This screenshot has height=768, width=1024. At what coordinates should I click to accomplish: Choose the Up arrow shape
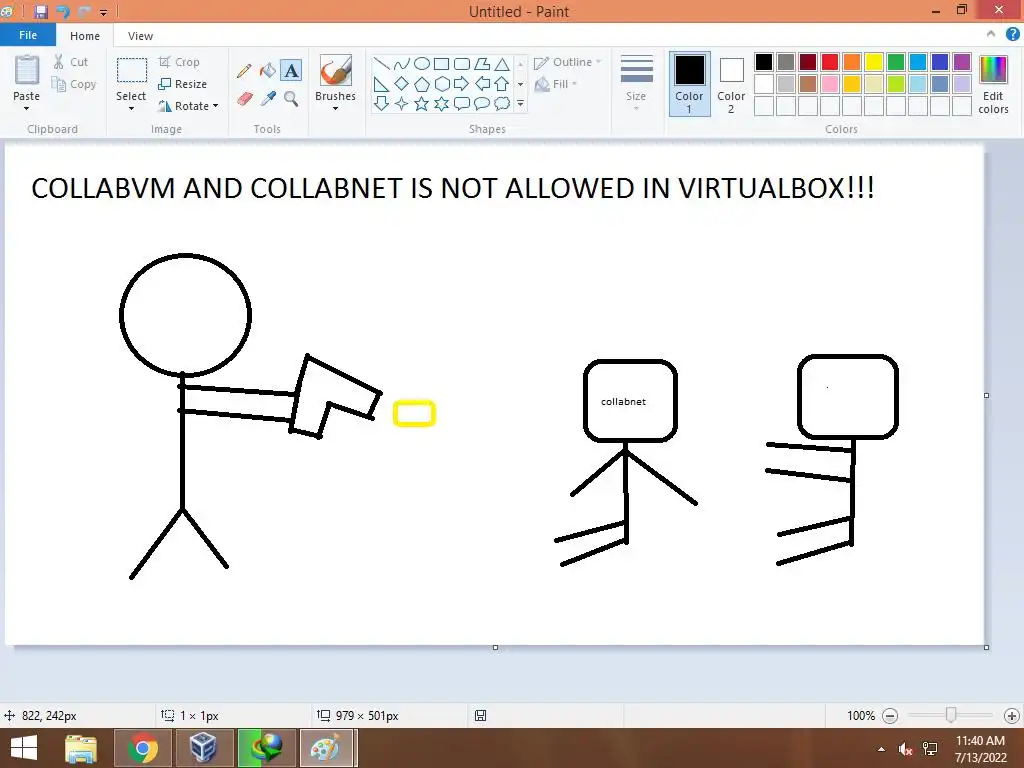[x=502, y=84]
